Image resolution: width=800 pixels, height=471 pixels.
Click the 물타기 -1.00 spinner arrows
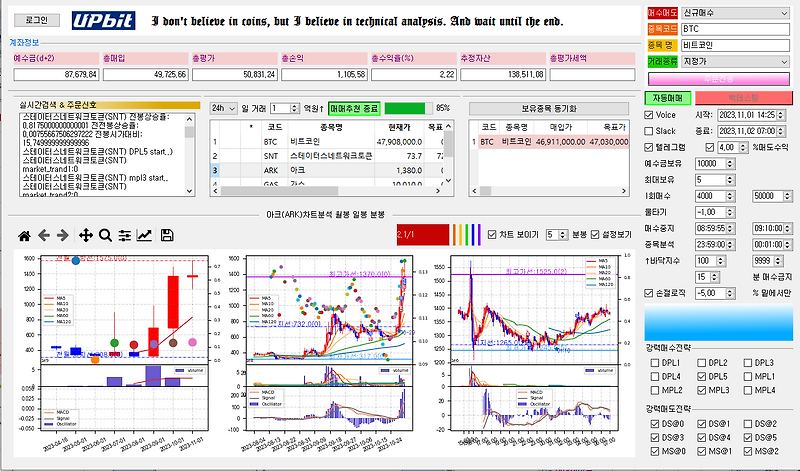tap(730, 212)
